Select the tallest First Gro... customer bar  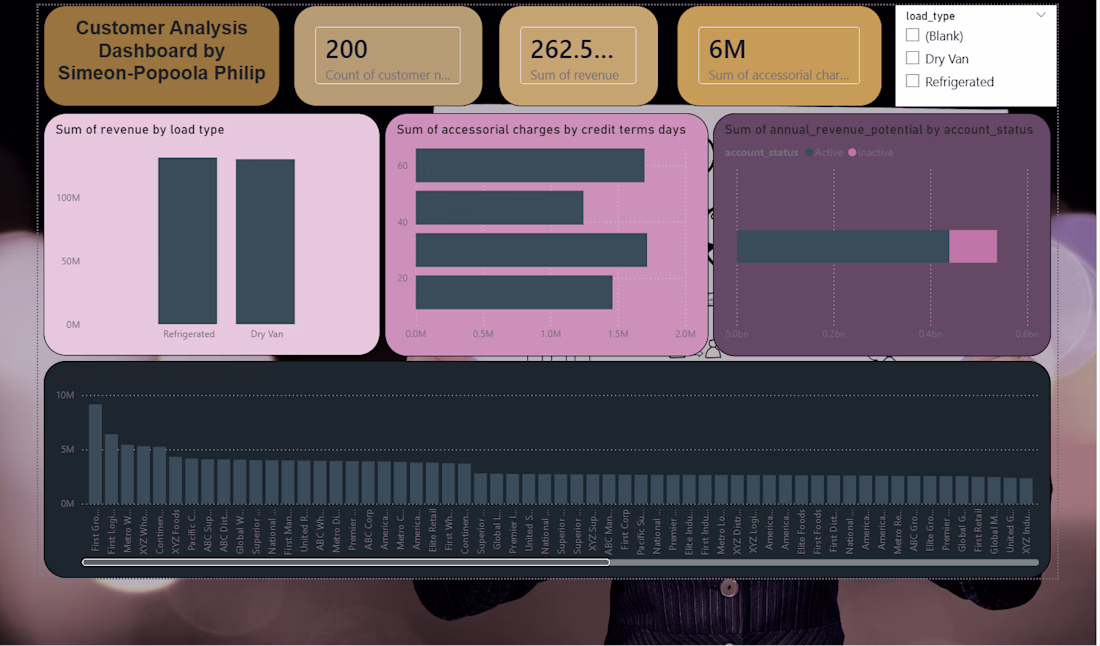[95, 454]
